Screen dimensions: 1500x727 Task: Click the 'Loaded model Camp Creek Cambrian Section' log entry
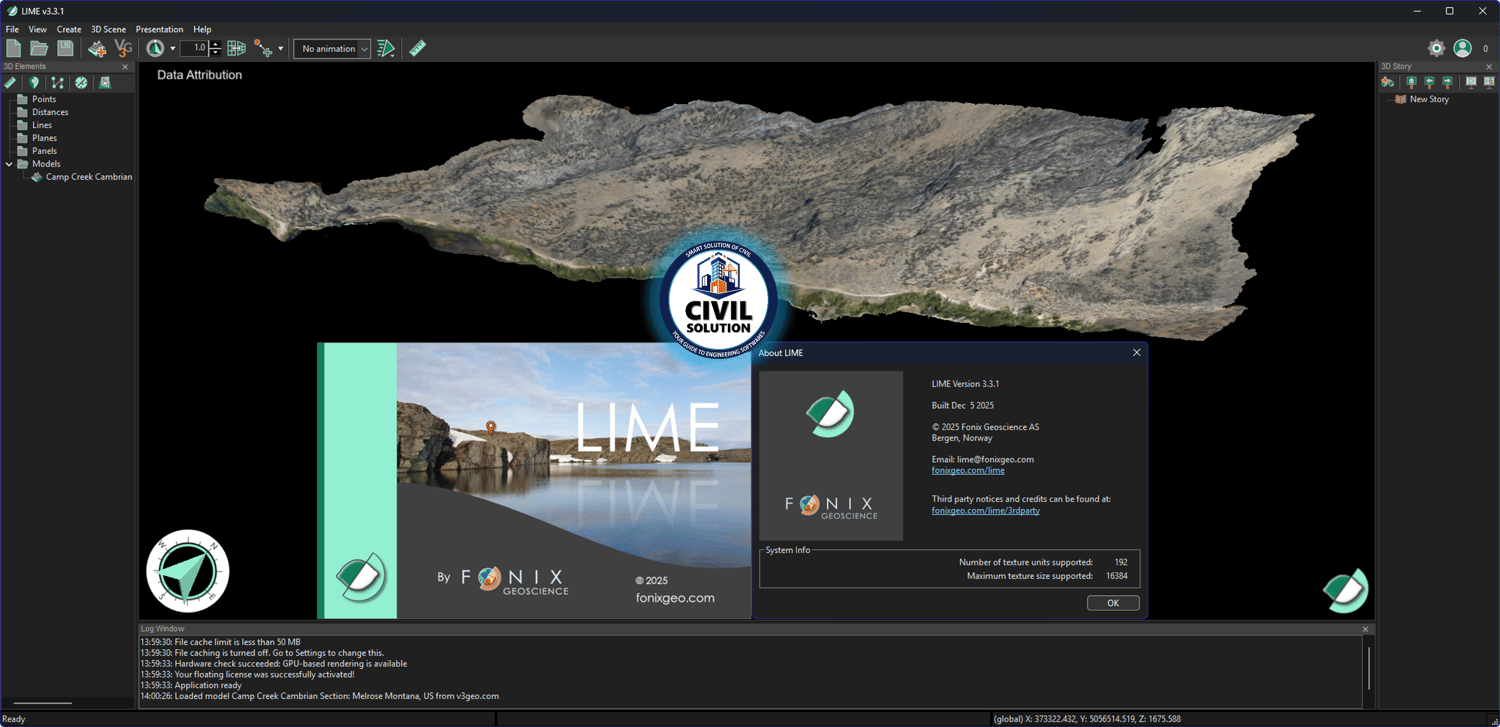(x=319, y=696)
